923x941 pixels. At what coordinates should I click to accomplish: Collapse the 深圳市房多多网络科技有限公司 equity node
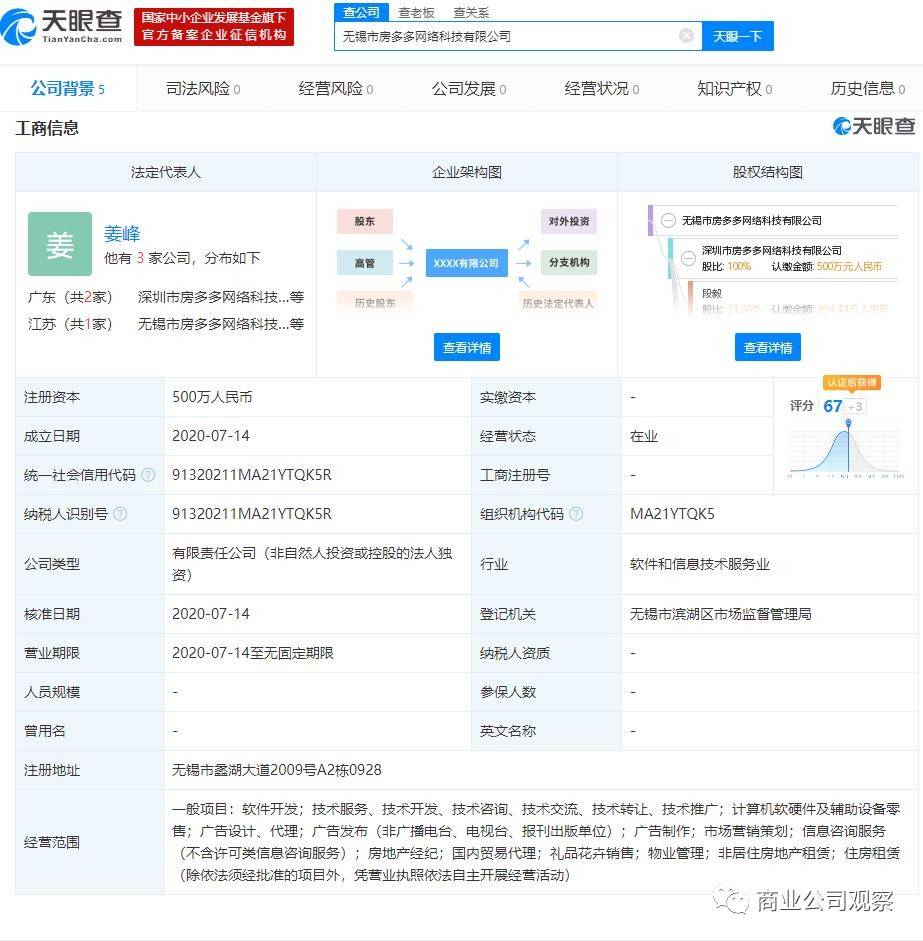point(688,258)
